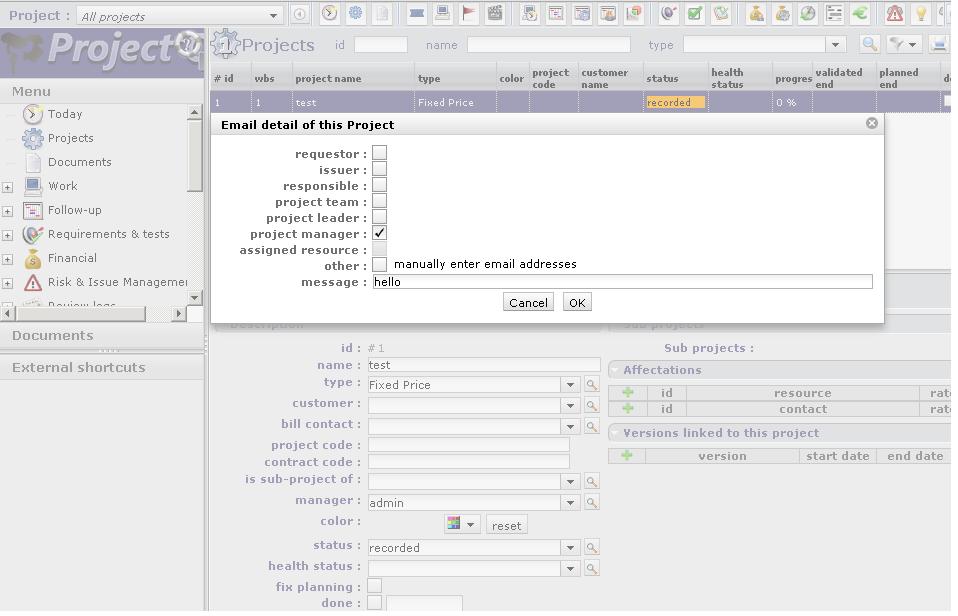
Task: Click the red flag icon in toolbar
Action: point(468,14)
